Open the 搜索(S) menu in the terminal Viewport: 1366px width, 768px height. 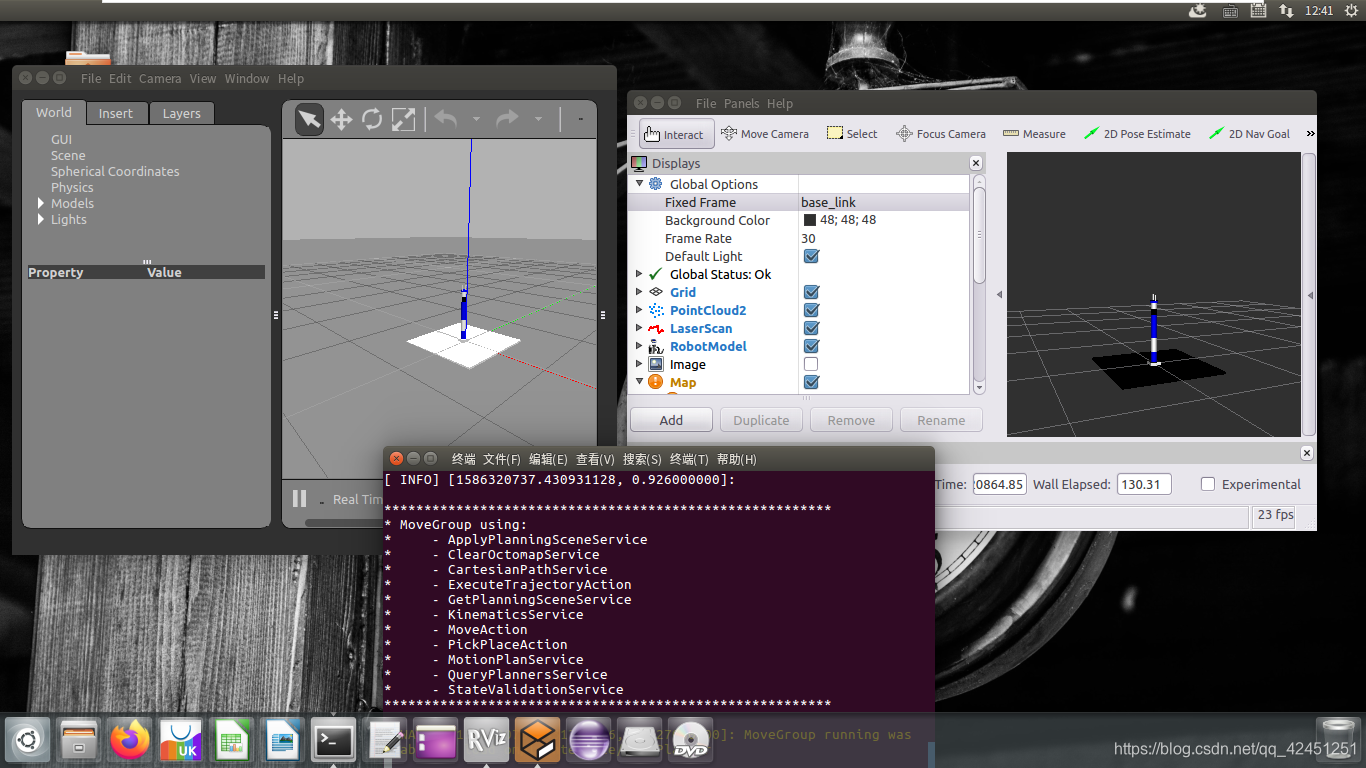coord(642,459)
